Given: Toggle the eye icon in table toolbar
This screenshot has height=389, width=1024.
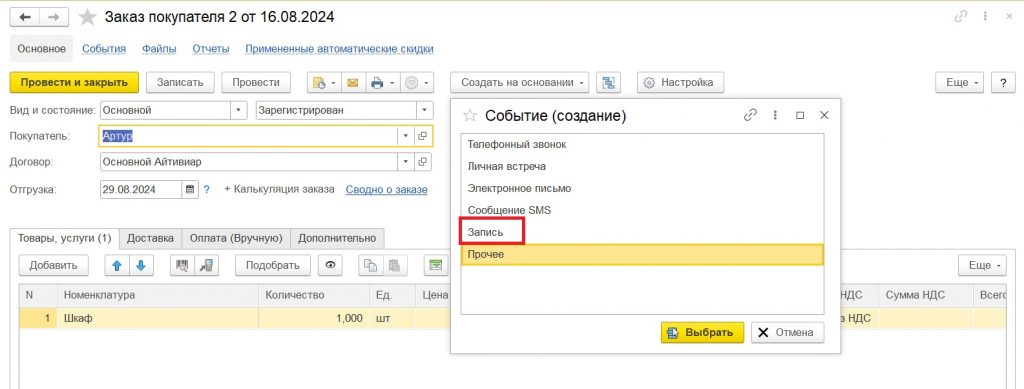Looking at the screenshot, I should pyautogui.click(x=330, y=265).
